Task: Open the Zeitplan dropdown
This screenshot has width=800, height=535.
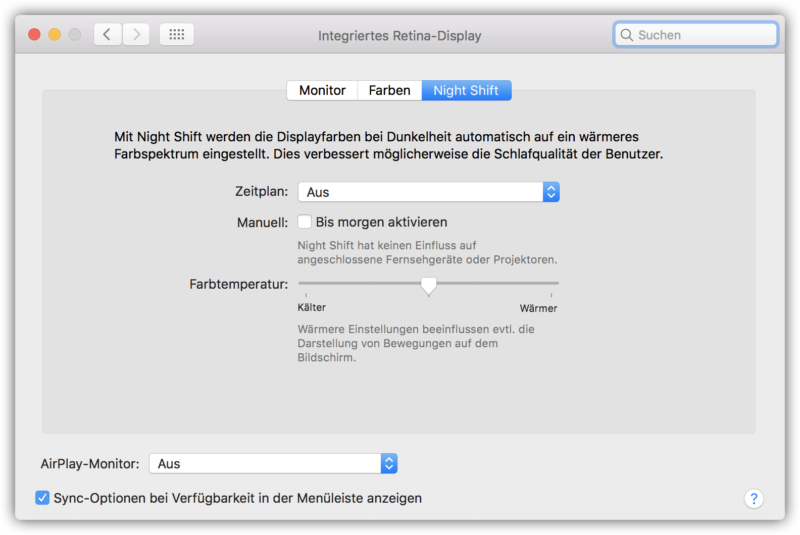Action: pos(429,192)
